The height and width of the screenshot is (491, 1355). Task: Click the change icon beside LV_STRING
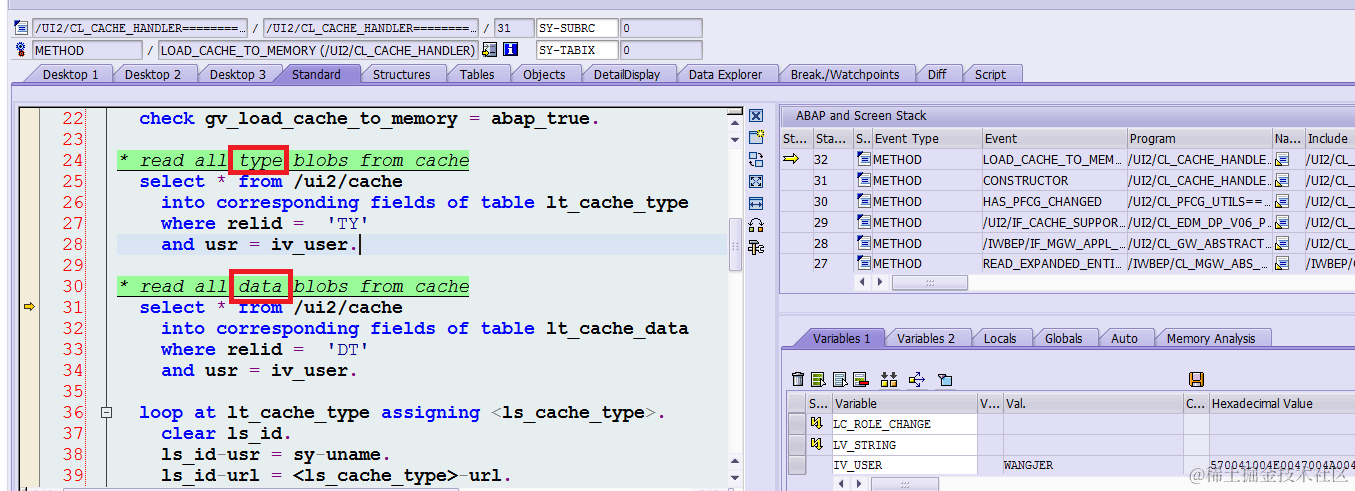(815, 445)
